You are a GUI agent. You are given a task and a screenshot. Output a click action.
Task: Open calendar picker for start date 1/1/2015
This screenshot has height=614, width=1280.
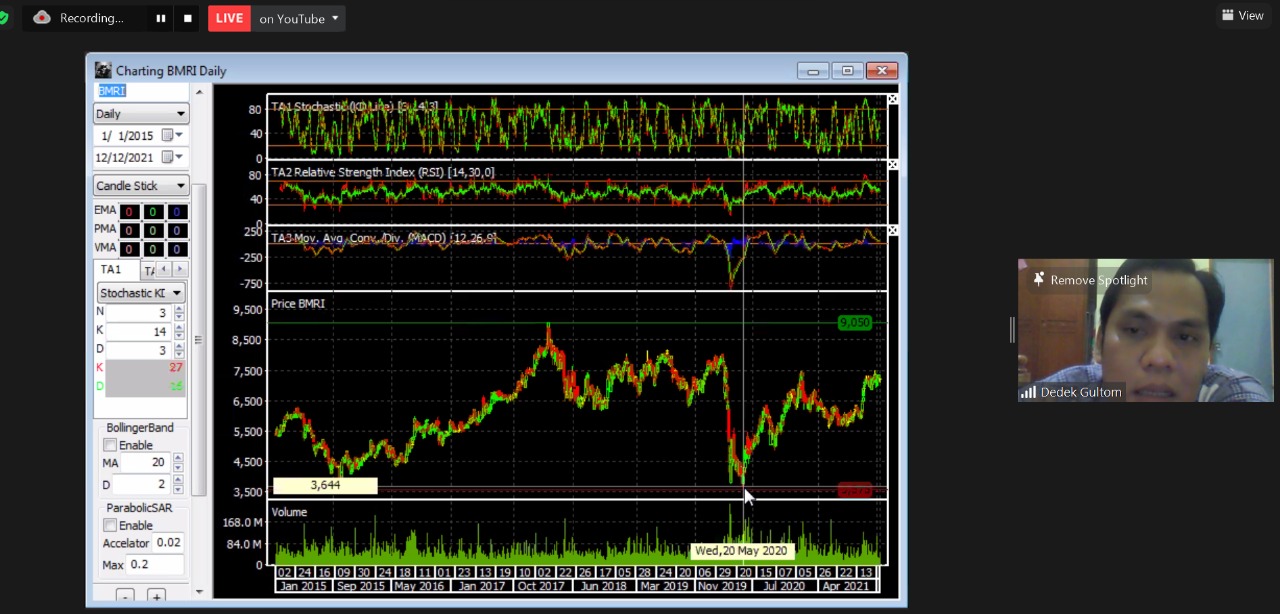pyautogui.click(x=168, y=135)
